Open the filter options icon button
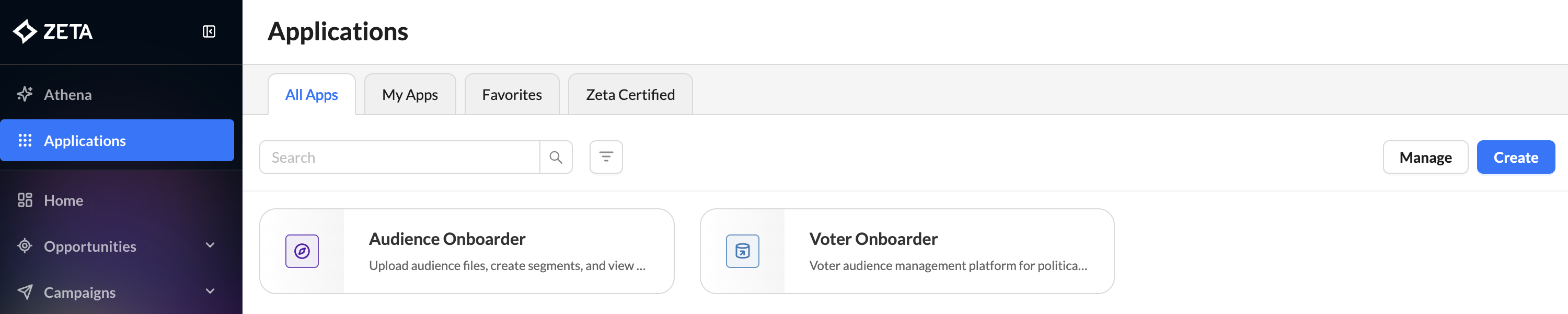1568x314 pixels. pos(606,158)
